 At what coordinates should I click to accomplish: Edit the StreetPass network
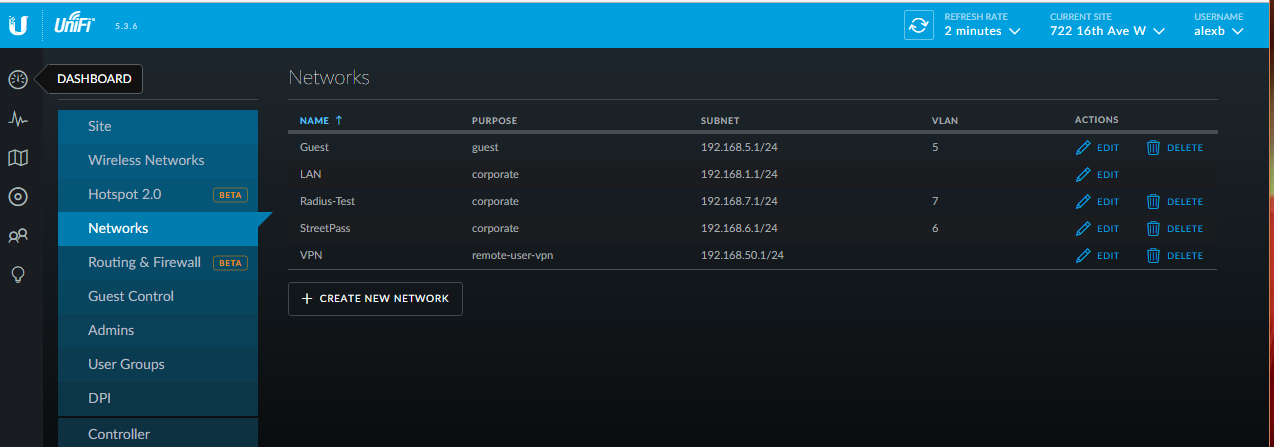click(x=1097, y=229)
